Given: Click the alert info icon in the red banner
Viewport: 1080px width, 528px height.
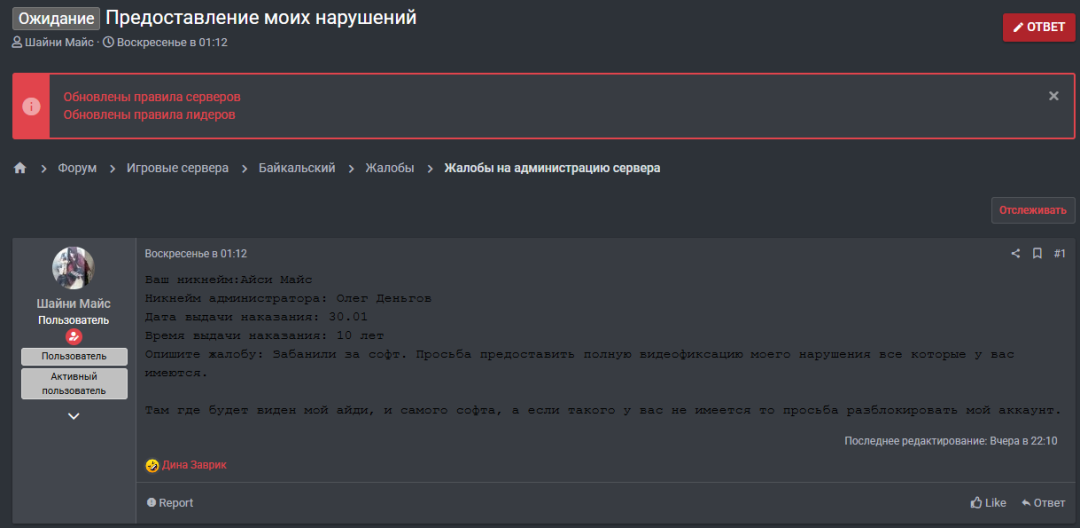Looking at the screenshot, I should pyautogui.click(x=32, y=106).
